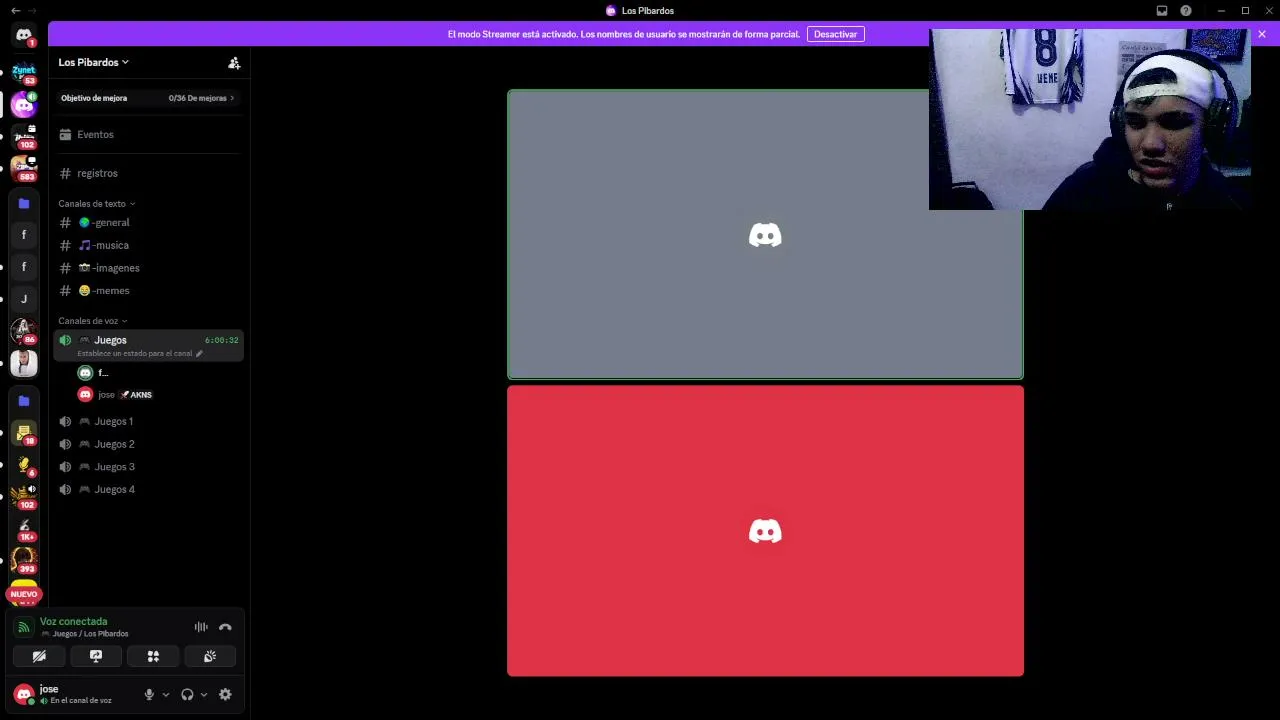Disconnect from the voice channel

coord(225,627)
